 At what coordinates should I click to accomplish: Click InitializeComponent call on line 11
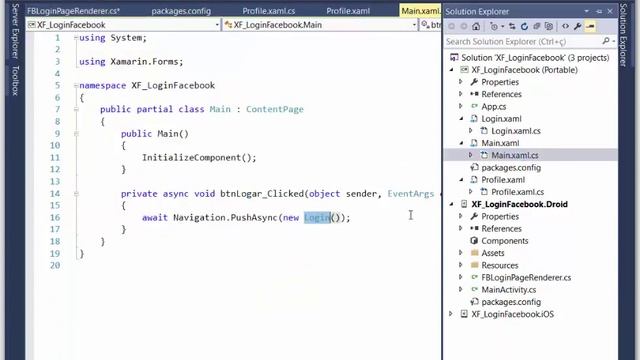coord(199,158)
